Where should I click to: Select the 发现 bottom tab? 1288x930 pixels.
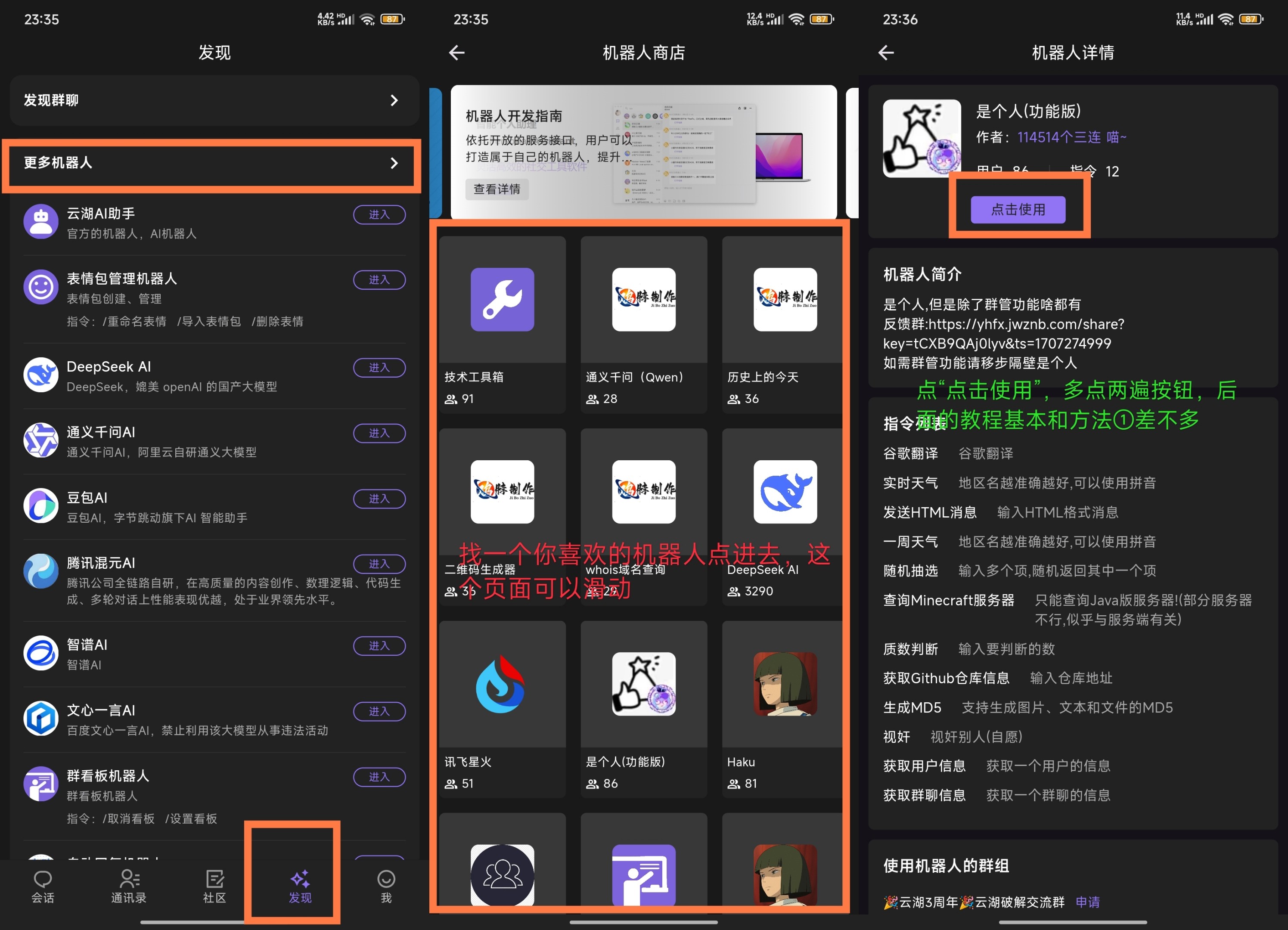pyautogui.click(x=300, y=886)
